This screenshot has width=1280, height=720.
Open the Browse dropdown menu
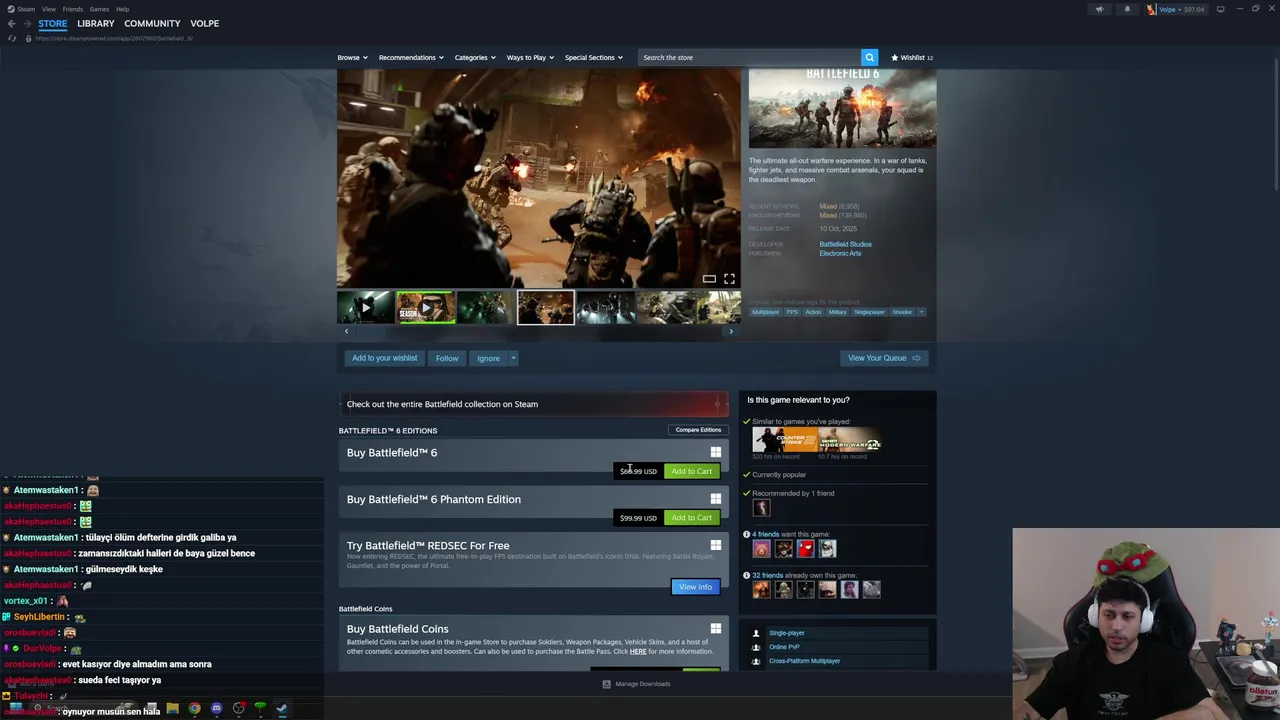[x=352, y=57]
